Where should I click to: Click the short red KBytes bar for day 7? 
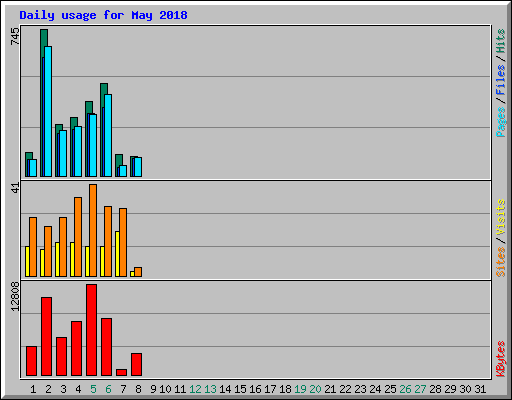point(122,372)
